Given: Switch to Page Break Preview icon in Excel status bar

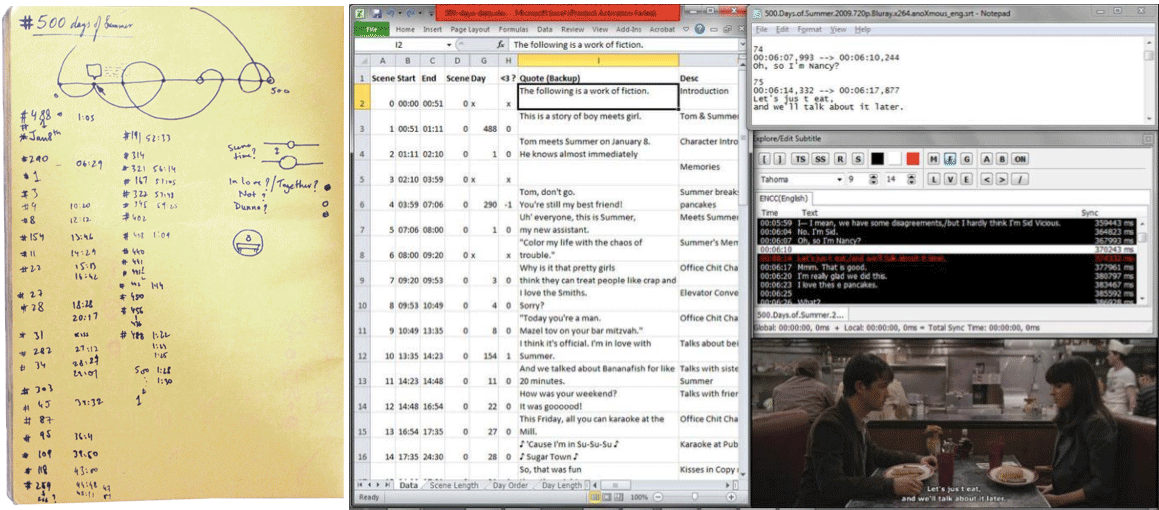Looking at the screenshot, I should (x=619, y=497).
